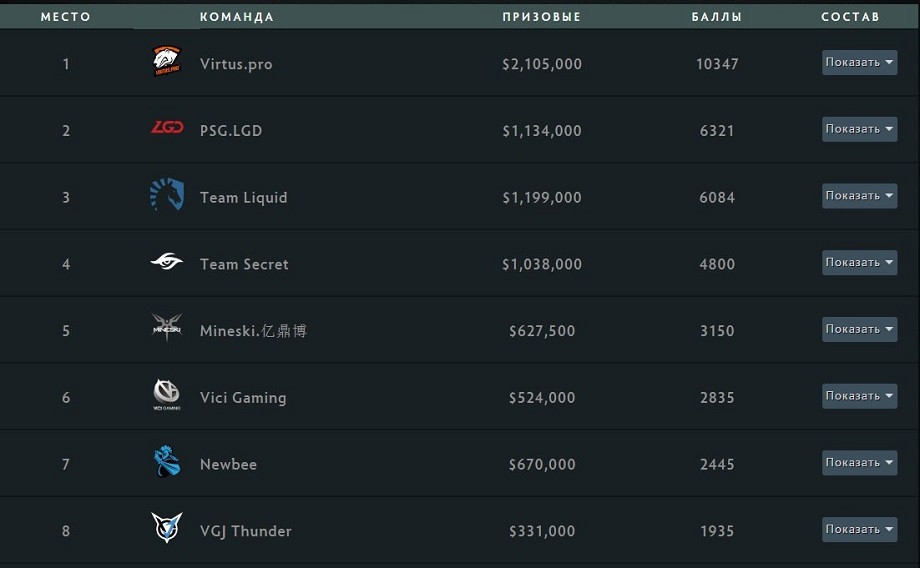This screenshot has height=568, width=920.
Task: Show Team Liquid roster via Показать
Action: click(859, 196)
